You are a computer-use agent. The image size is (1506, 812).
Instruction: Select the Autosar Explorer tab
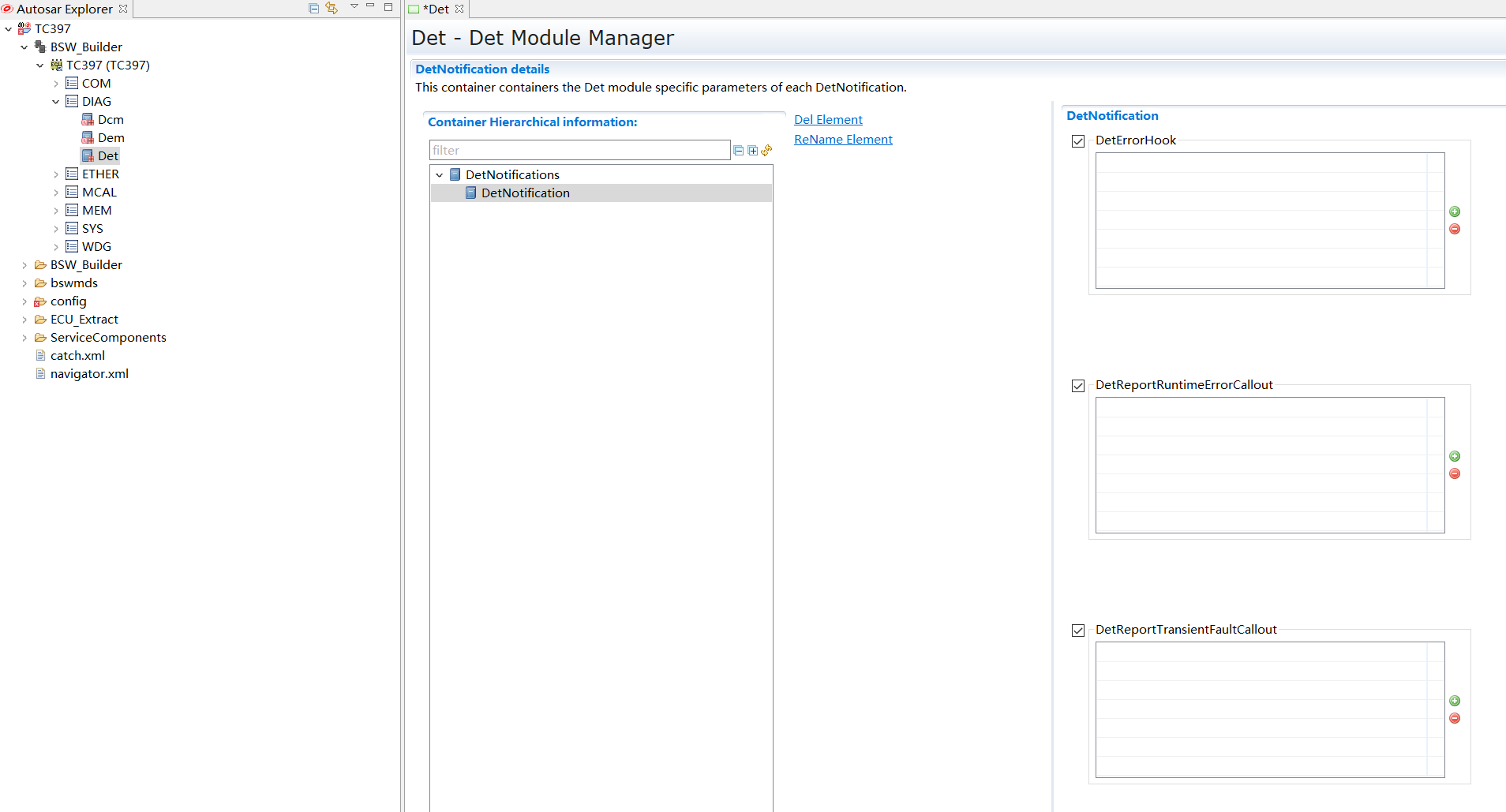(65, 9)
